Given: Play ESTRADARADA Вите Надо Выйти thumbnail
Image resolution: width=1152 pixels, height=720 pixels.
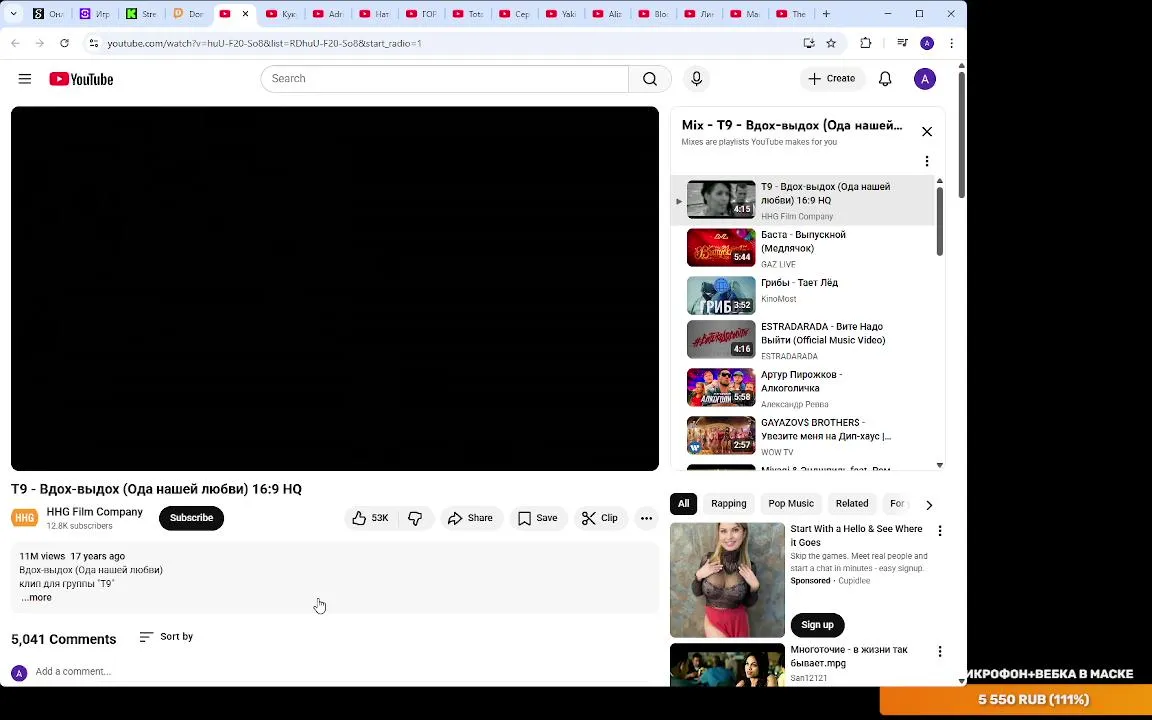Looking at the screenshot, I should pos(721,339).
